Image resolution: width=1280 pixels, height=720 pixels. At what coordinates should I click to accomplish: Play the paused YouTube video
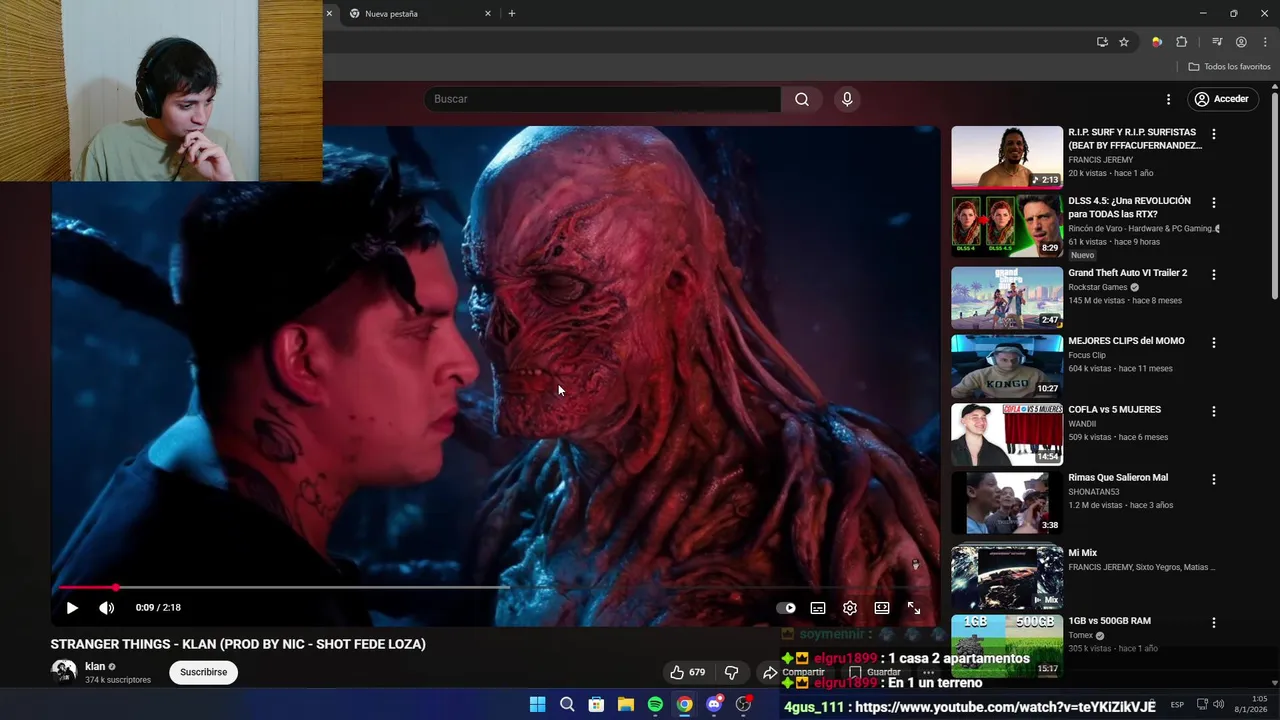(72, 608)
